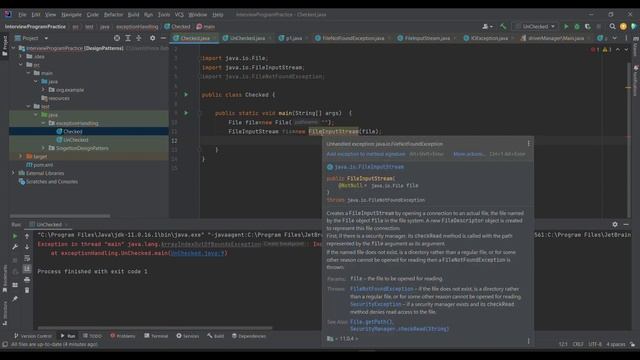Hide the Run tool window minus icon
This screenshot has height=360, width=640.
pos(626,224)
